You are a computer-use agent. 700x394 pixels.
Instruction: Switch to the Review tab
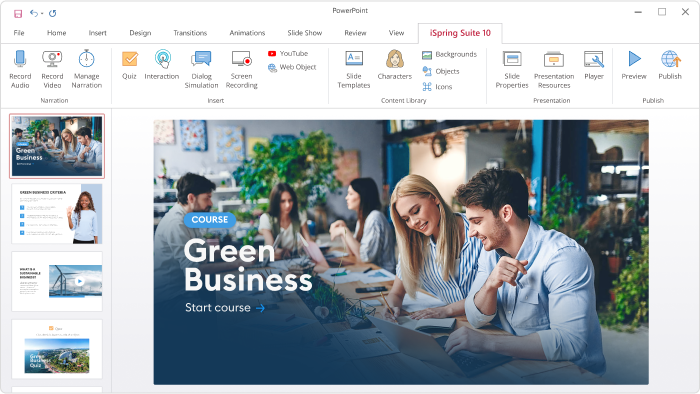click(355, 33)
